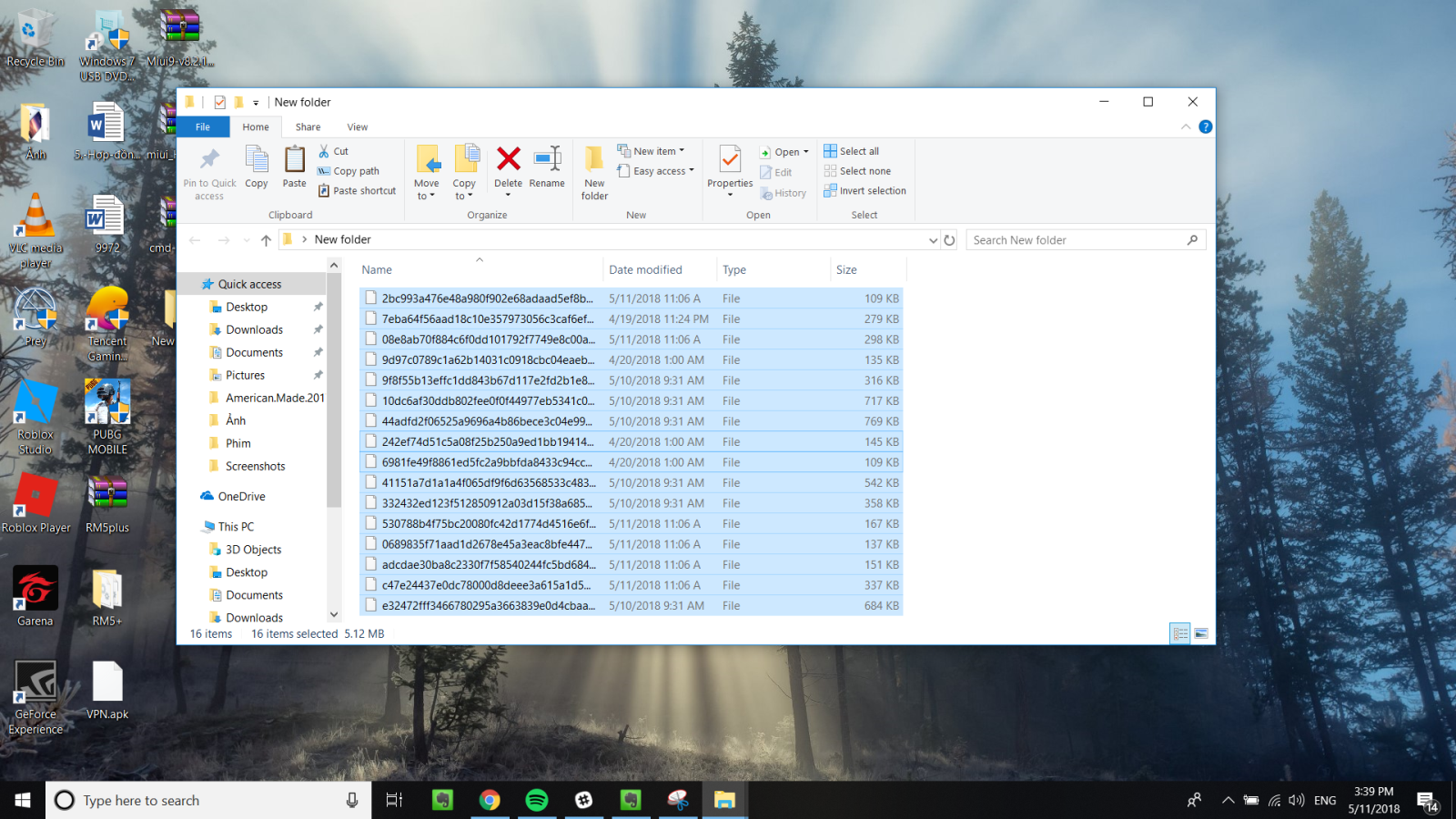Open the New item dropdown
The height and width of the screenshot is (819, 1456).
tap(651, 151)
